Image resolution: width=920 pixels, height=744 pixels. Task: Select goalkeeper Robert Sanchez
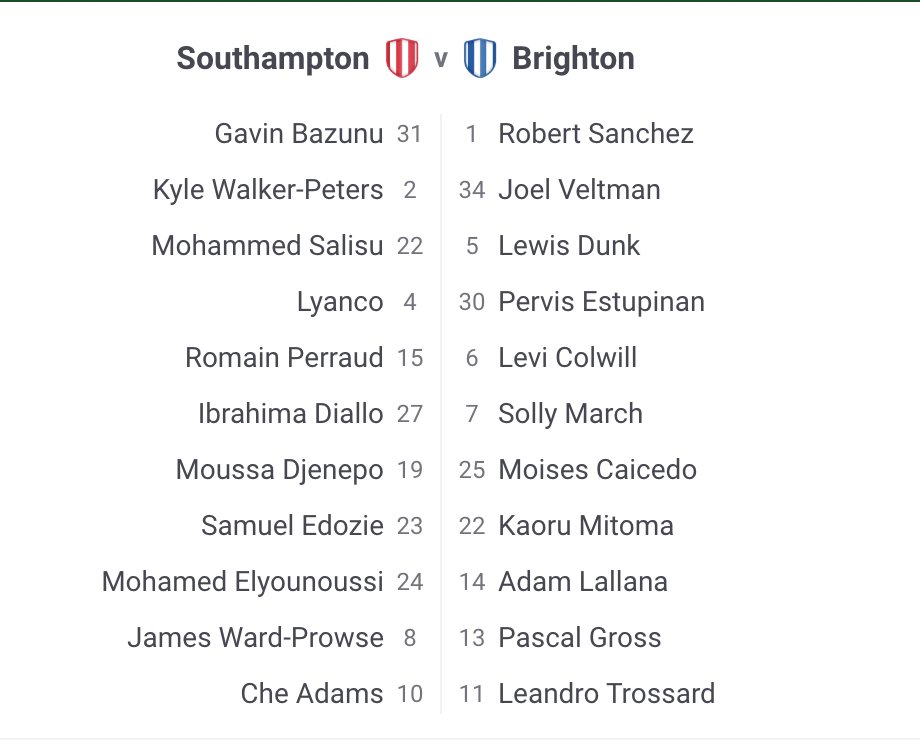[x=596, y=134]
